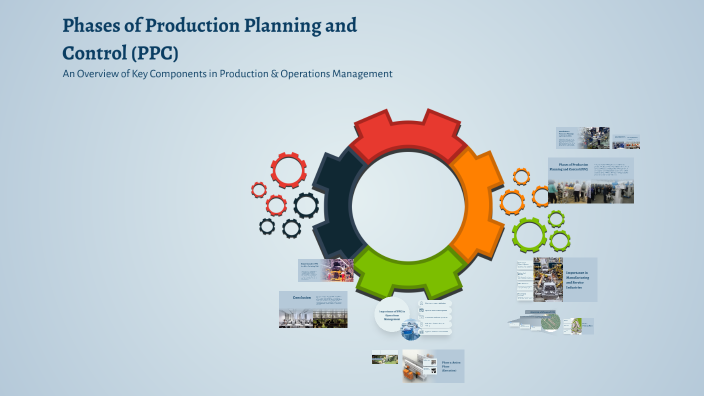Click the round blue photo bubble below the green segment
704x396 pixels.
click(411, 329)
